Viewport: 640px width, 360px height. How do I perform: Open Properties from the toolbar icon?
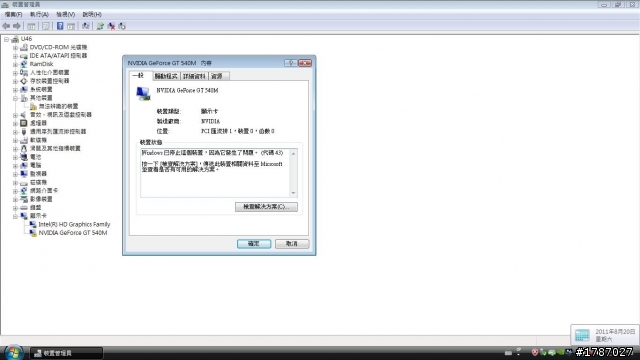click(46, 26)
